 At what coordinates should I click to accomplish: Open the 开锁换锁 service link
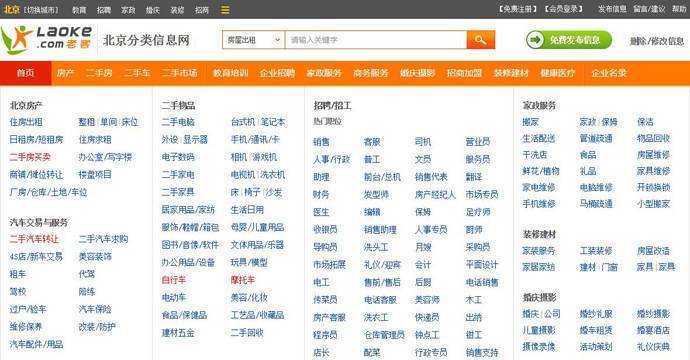653,187
